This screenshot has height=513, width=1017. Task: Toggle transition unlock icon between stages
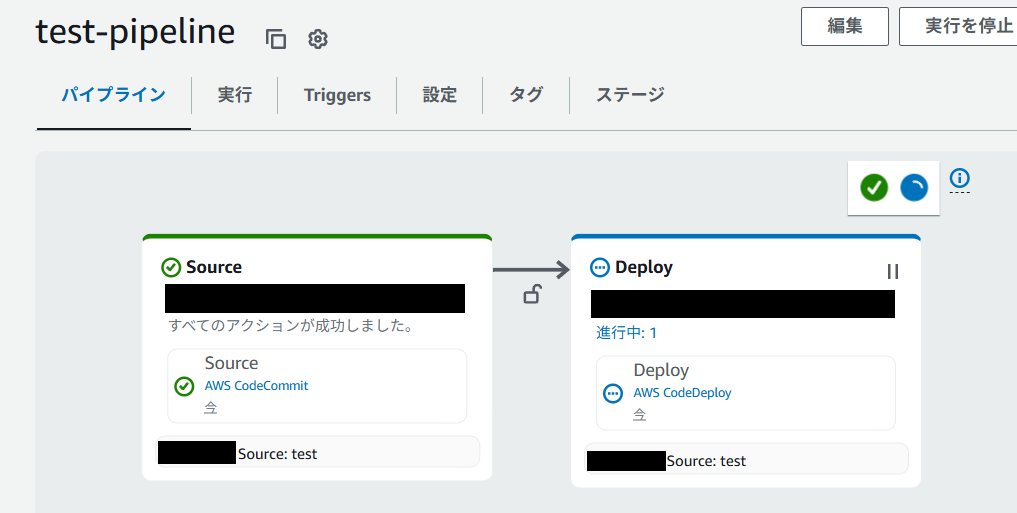coord(532,294)
